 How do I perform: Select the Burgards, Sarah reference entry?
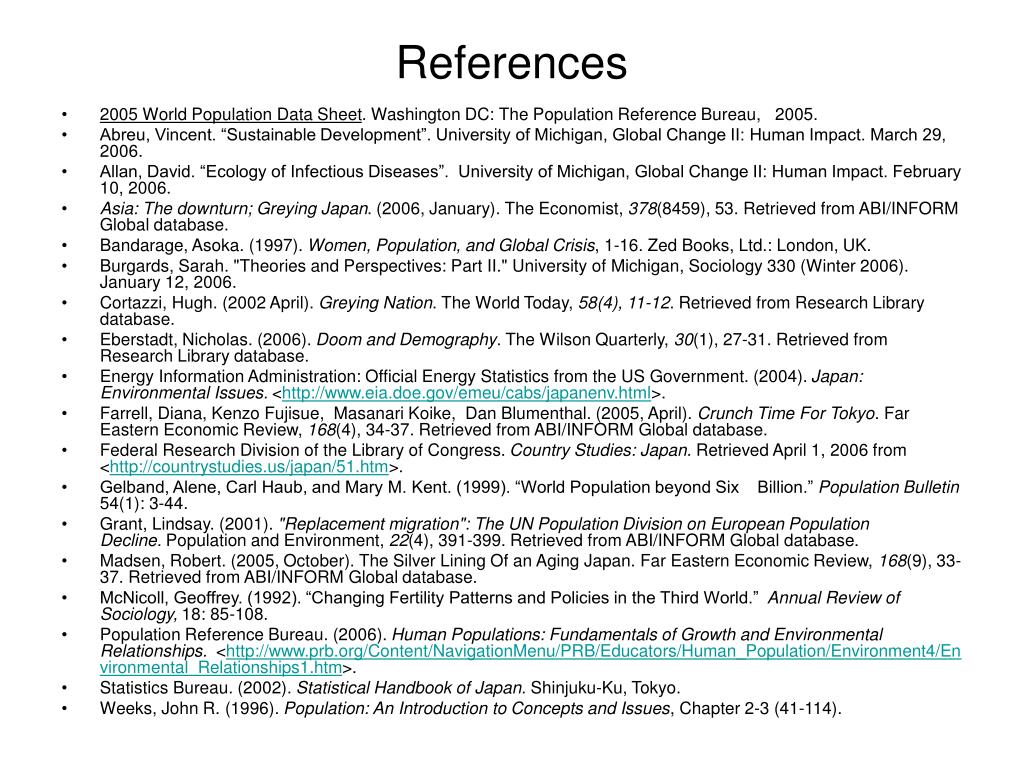click(x=504, y=274)
